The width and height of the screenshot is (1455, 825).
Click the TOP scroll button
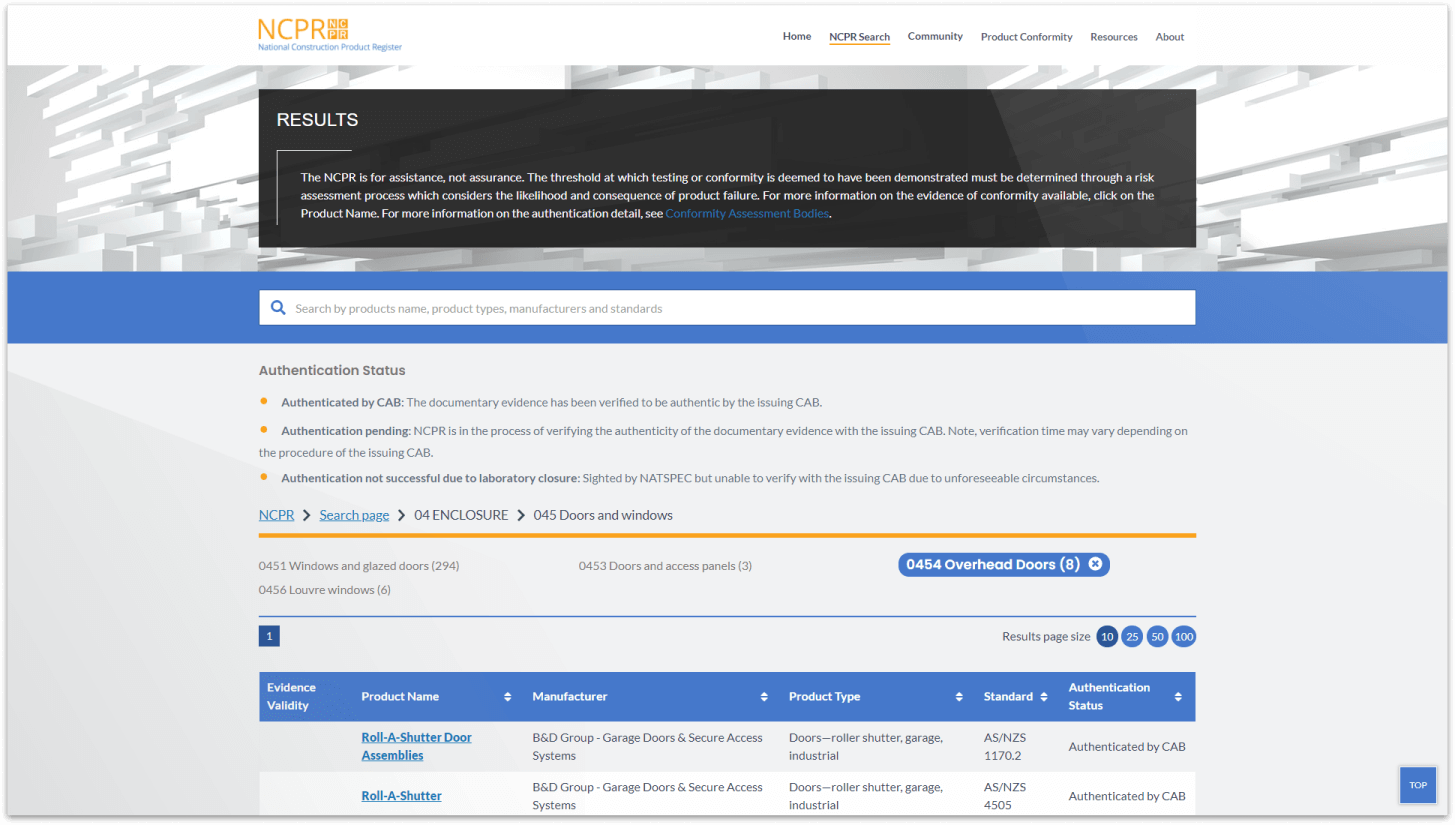tap(1418, 785)
